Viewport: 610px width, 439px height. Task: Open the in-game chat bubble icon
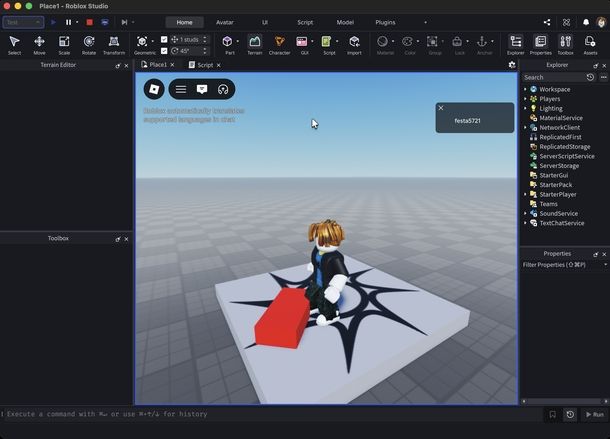point(202,89)
